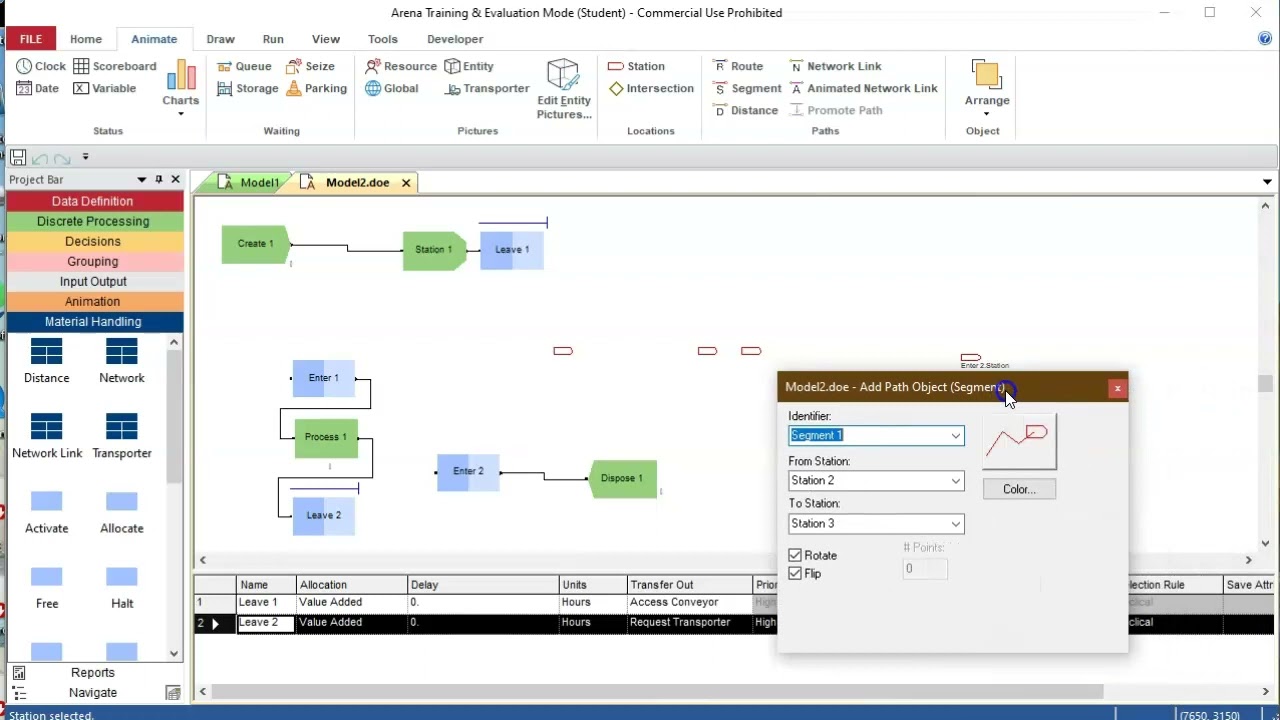1280x720 pixels.
Task: Pick the Animated Network Link tool
Action: click(x=864, y=88)
